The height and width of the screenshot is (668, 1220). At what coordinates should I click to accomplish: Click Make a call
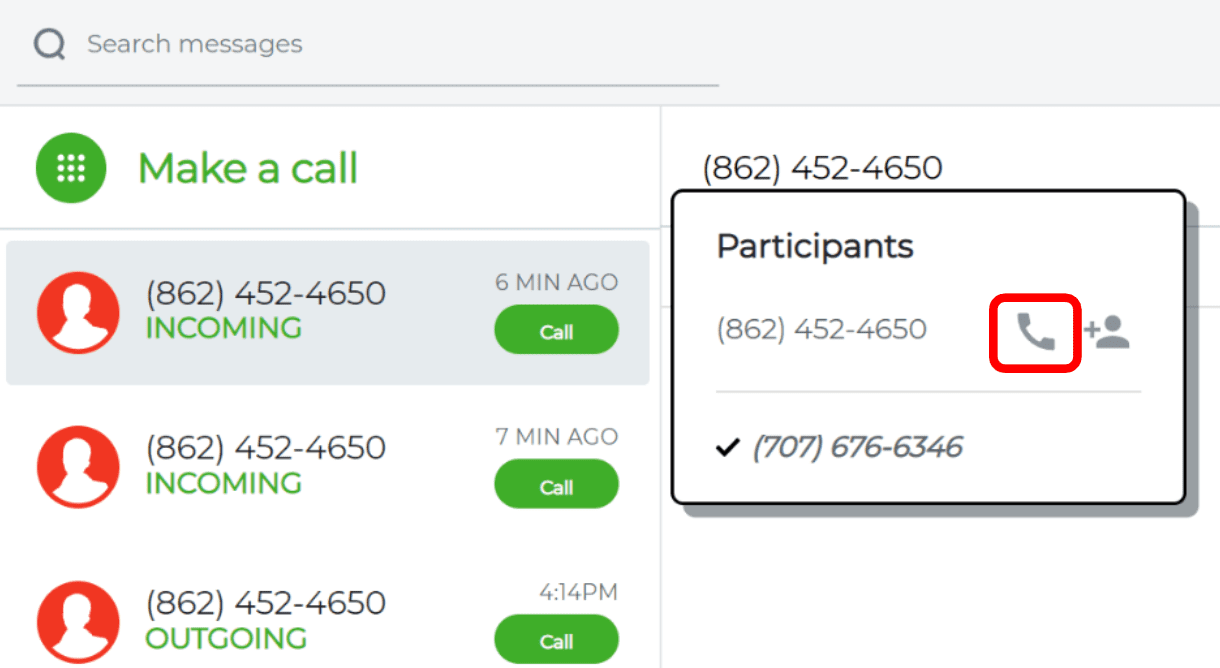coord(248,167)
